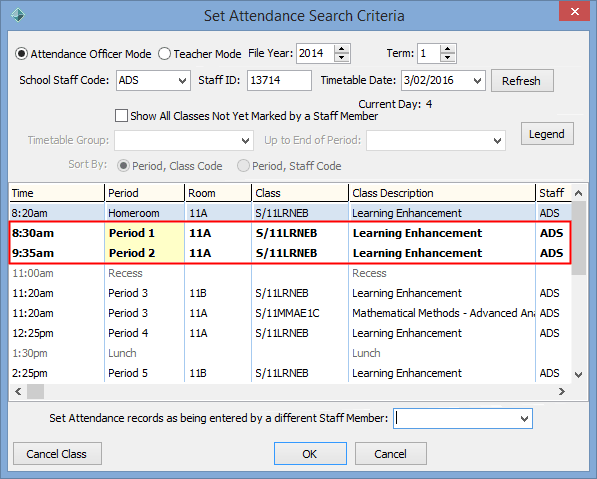The width and height of the screenshot is (597, 479).
Task: Select the 12:25pm Period 4 row
Action: pos(290,333)
